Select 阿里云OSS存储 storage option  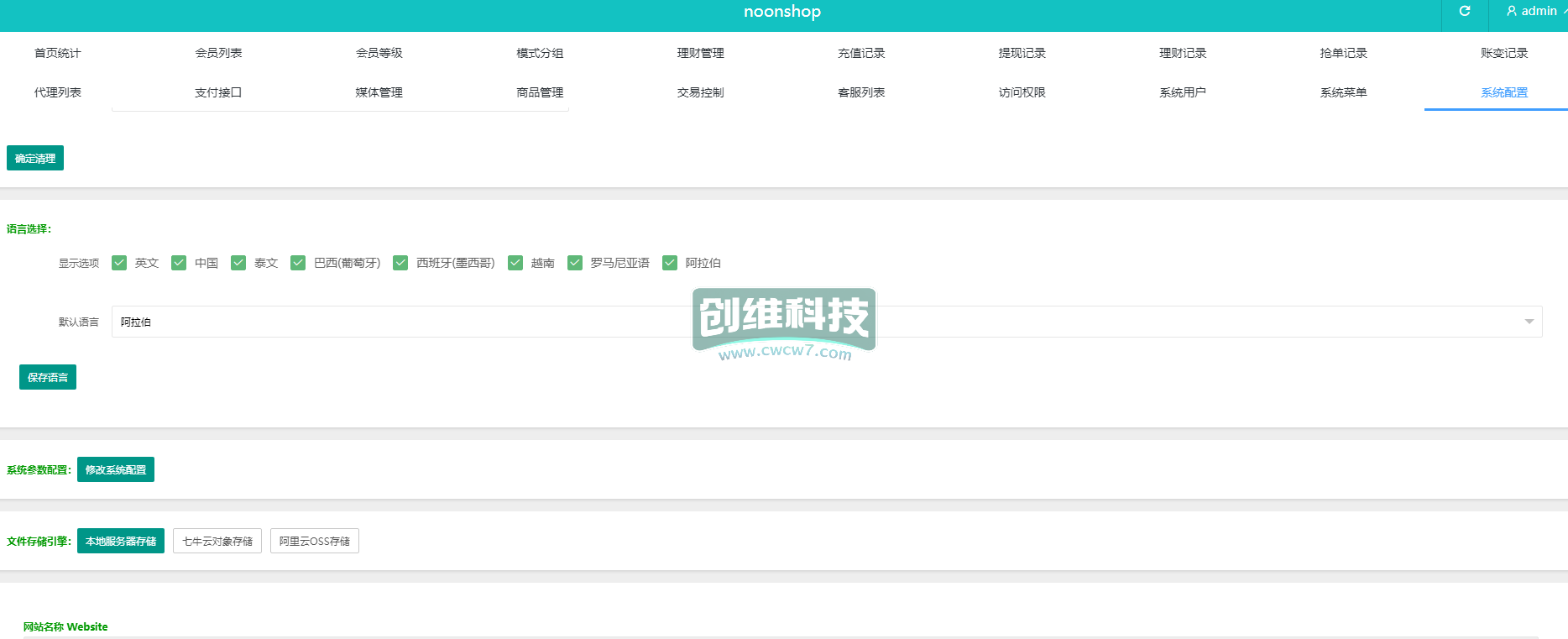point(315,541)
